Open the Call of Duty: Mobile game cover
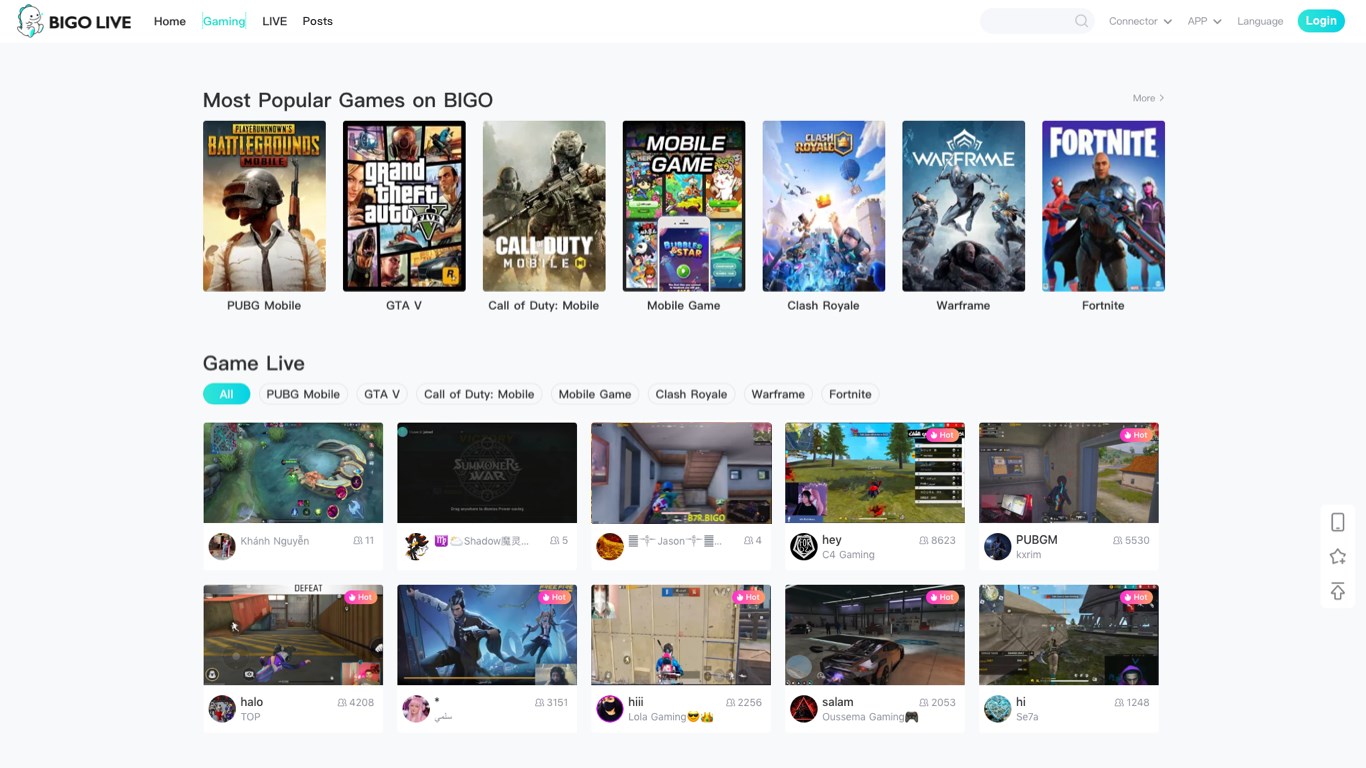This screenshot has width=1366, height=768. point(544,205)
